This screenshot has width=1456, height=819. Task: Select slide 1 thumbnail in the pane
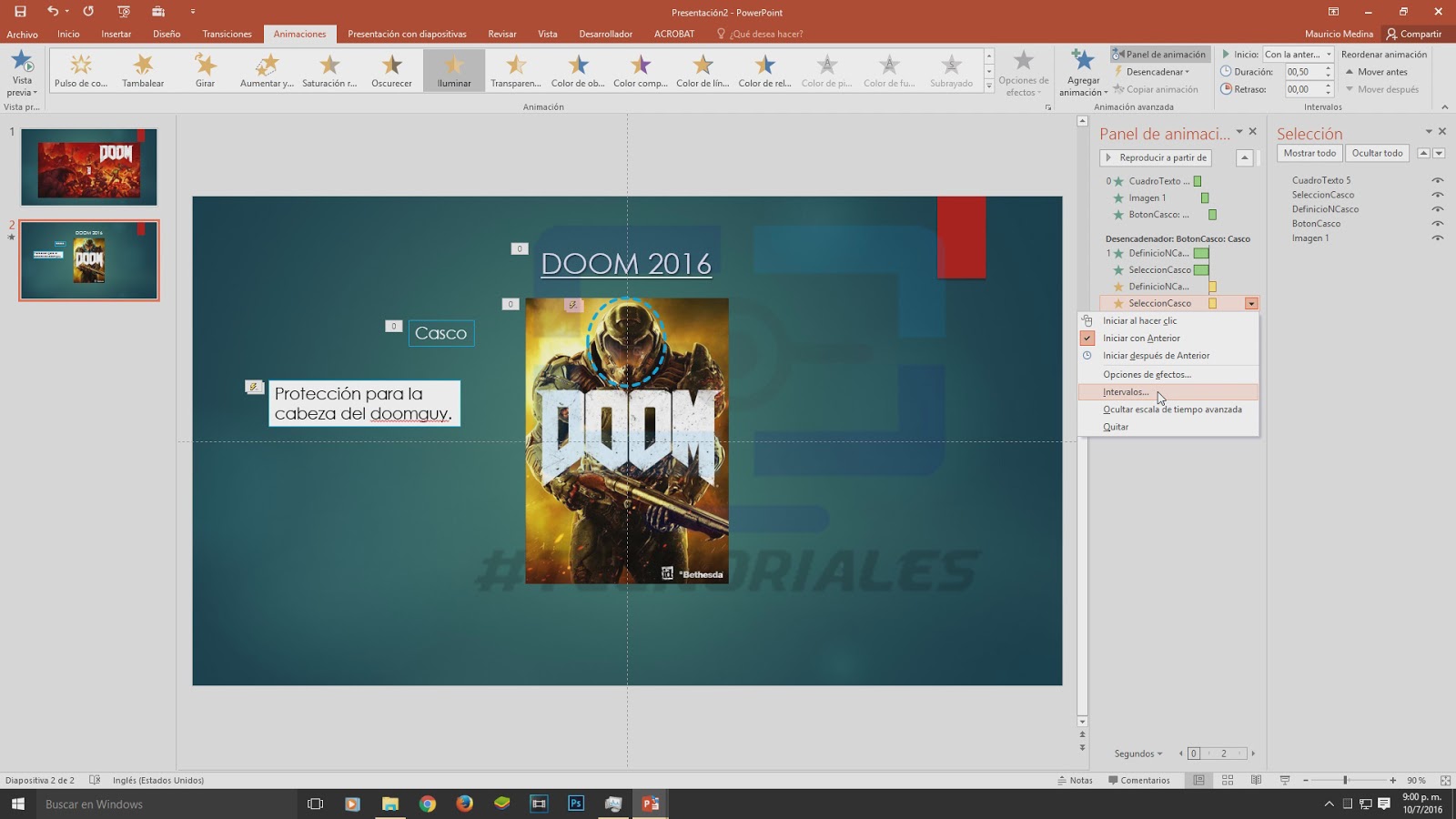tap(88, 167)
